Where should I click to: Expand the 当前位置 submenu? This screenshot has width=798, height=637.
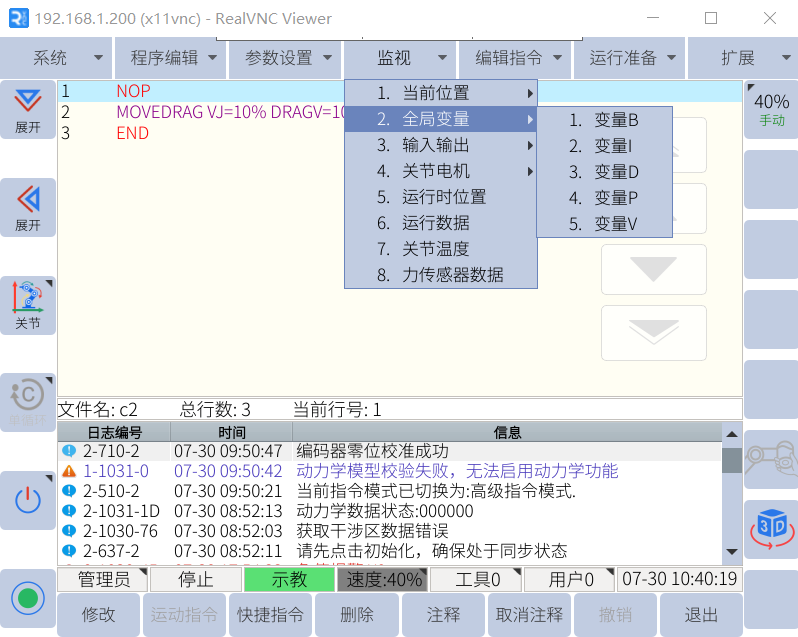tap(441, 94)
